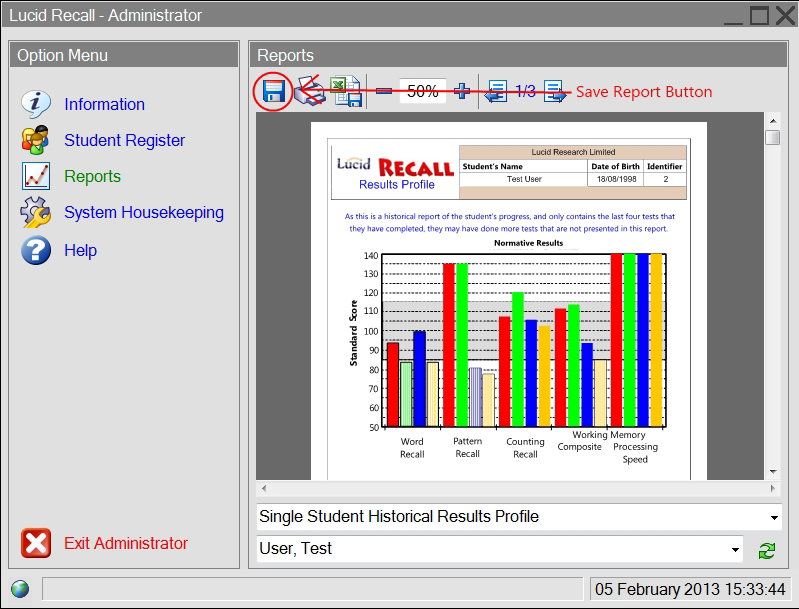Click the 'Normative Results' chart title
The width and height of the screenshot is (799, 609).
point(528,243)
